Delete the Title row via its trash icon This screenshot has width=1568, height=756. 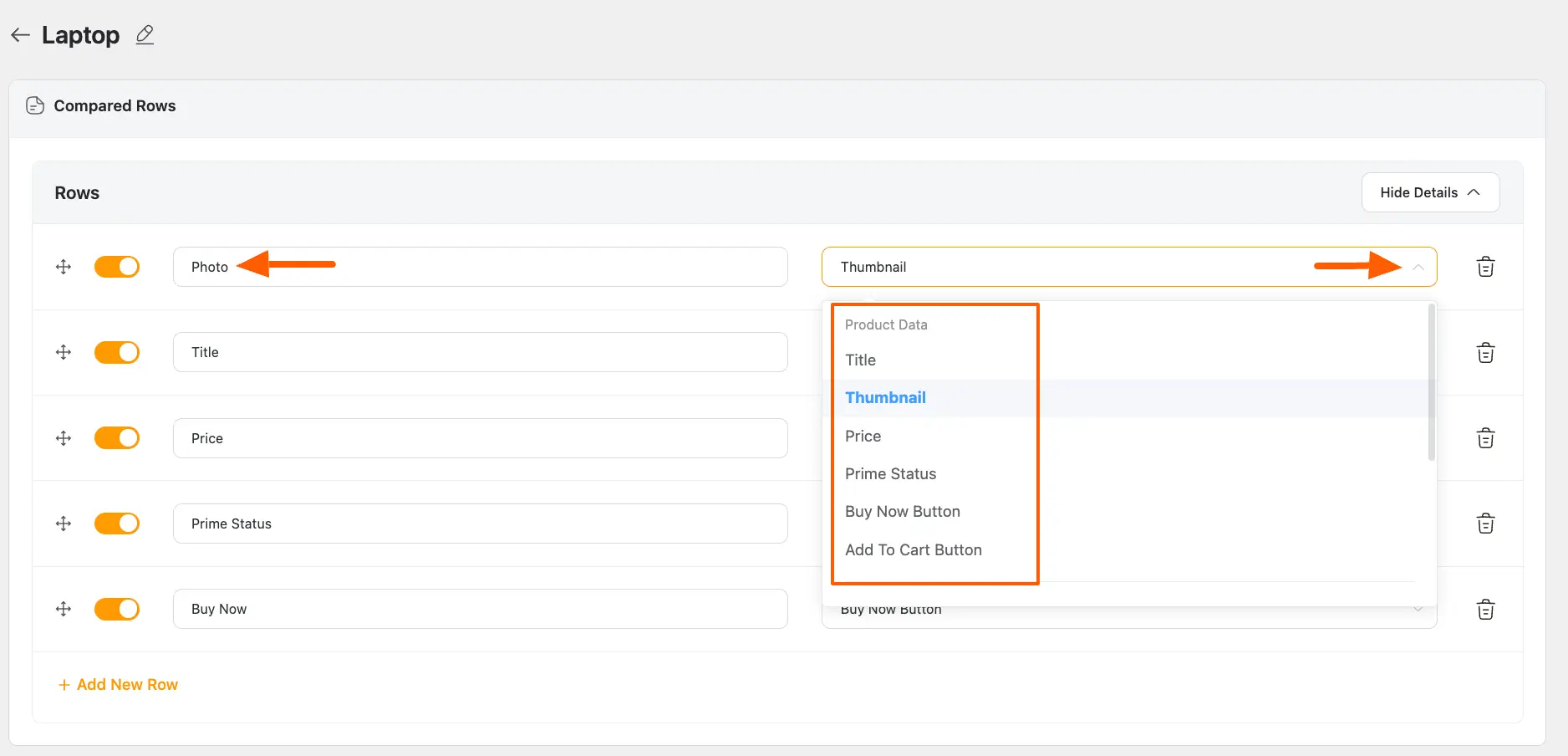(1485, 352)
